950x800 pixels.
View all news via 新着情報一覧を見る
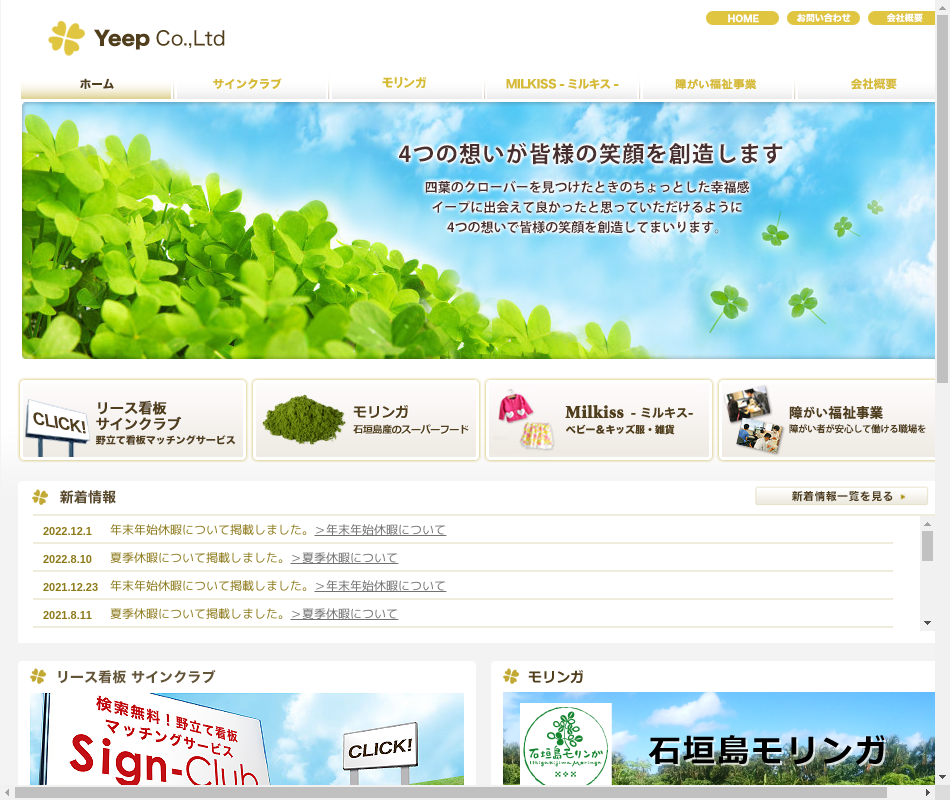(x=841, y=496)
